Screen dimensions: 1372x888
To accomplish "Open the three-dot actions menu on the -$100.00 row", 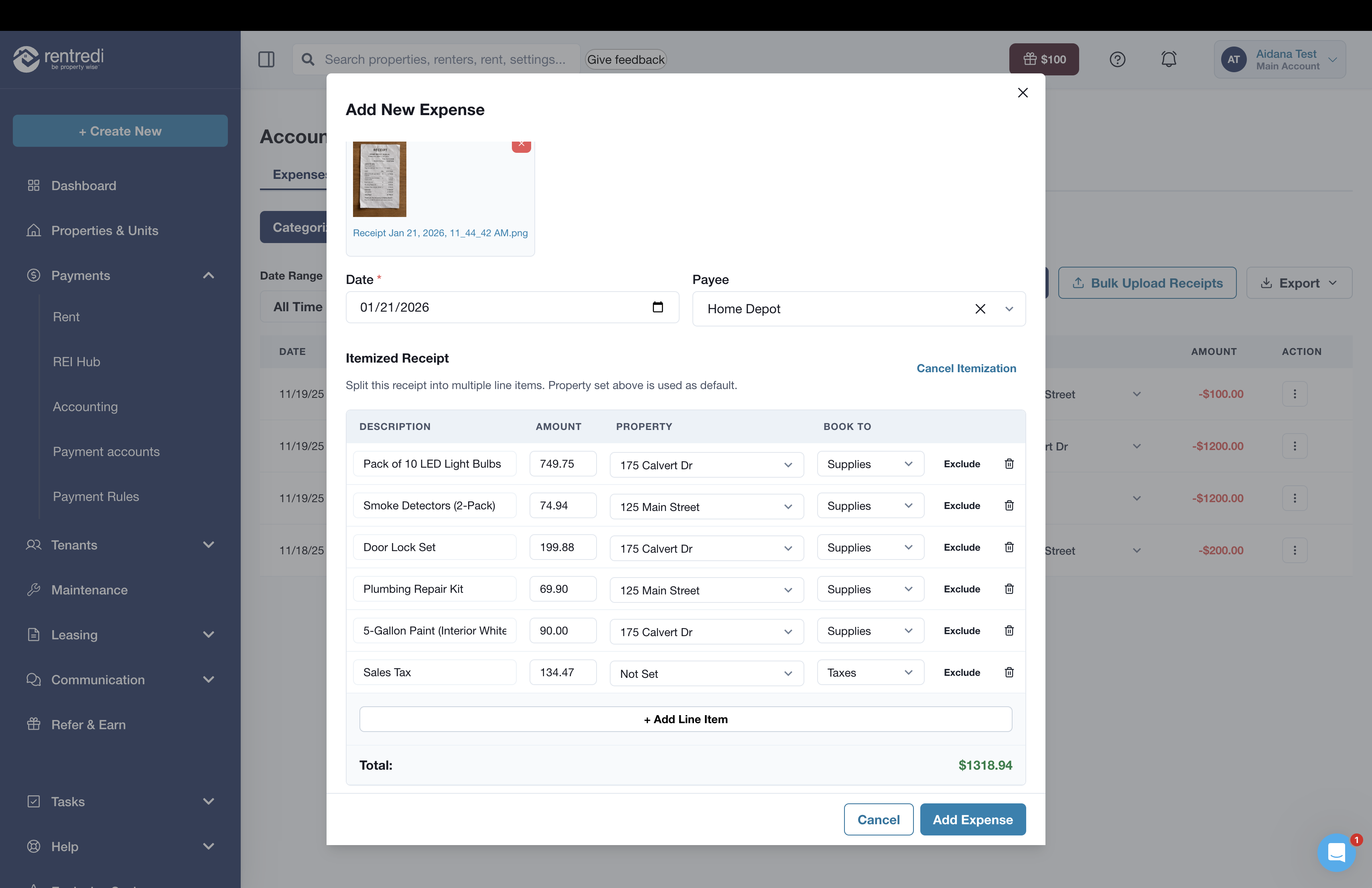I will pos(1295,393).
